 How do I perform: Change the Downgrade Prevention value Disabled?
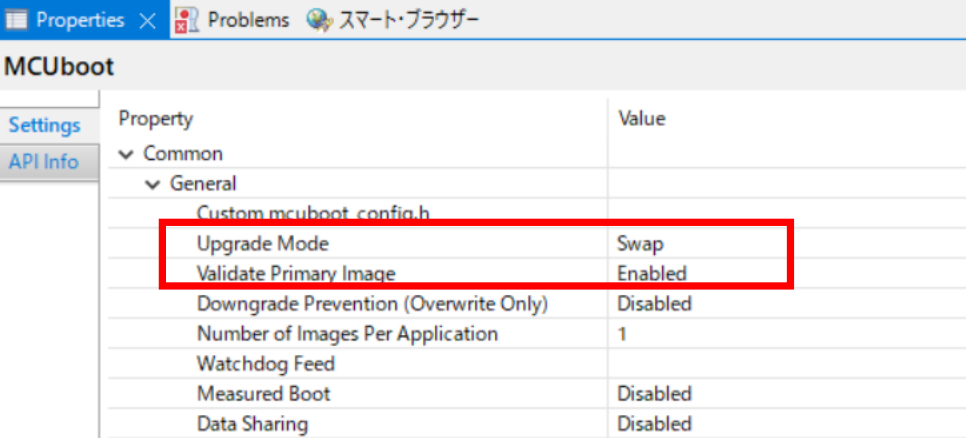[654, 304]
